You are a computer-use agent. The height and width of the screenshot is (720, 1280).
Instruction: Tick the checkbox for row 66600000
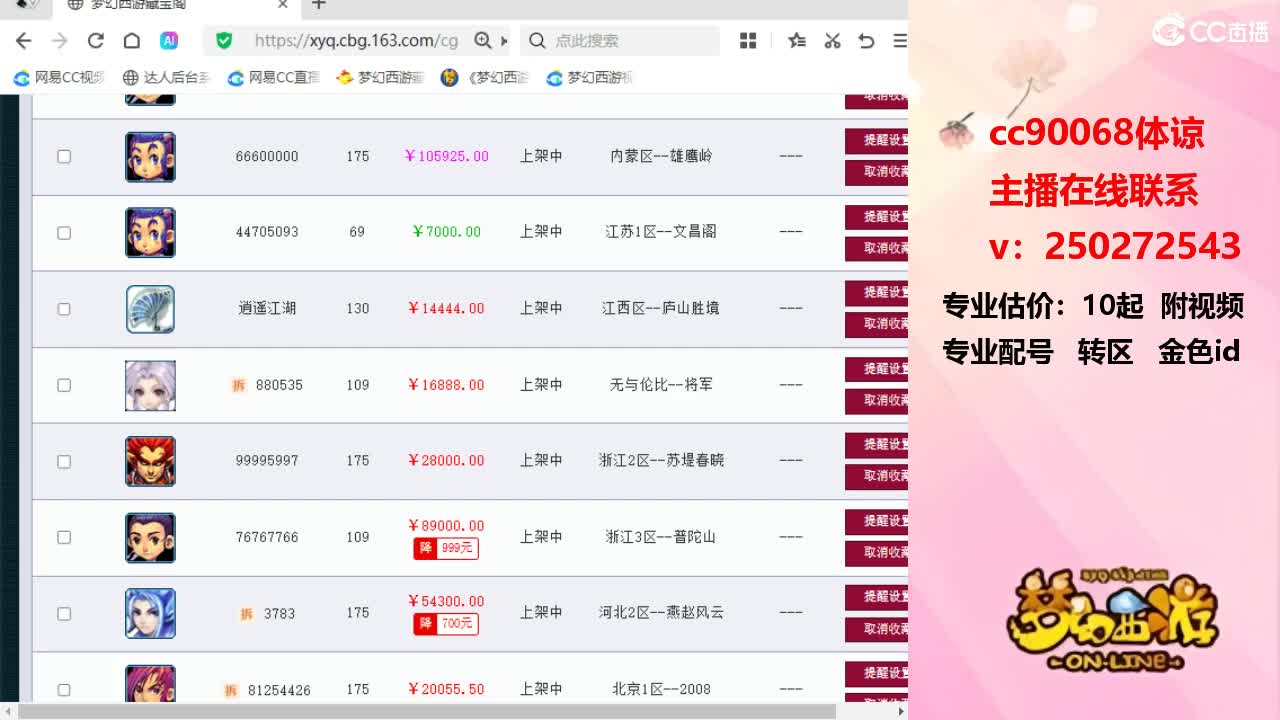click(64, 157)
